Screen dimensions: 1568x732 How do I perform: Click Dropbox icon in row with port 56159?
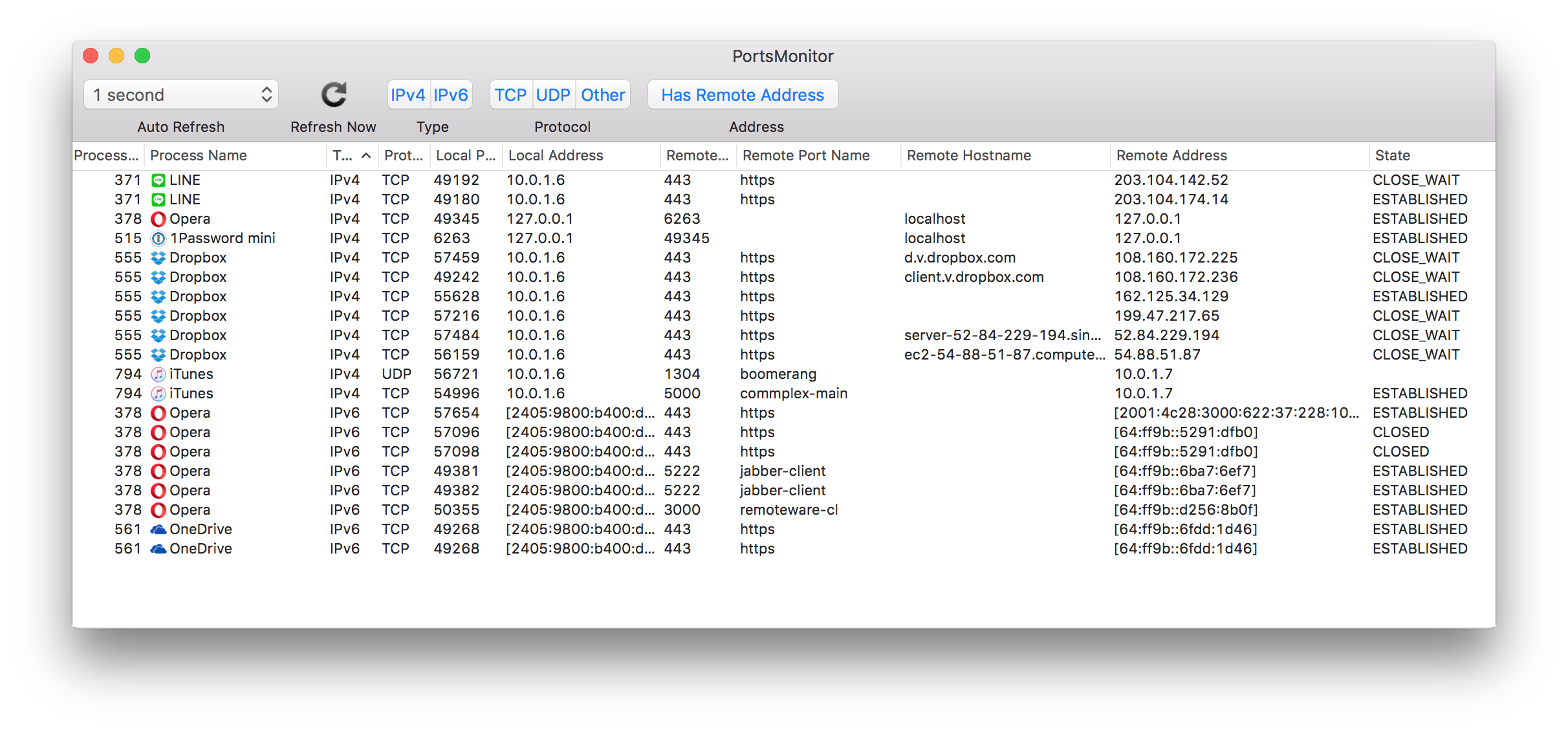coord(158,355)
